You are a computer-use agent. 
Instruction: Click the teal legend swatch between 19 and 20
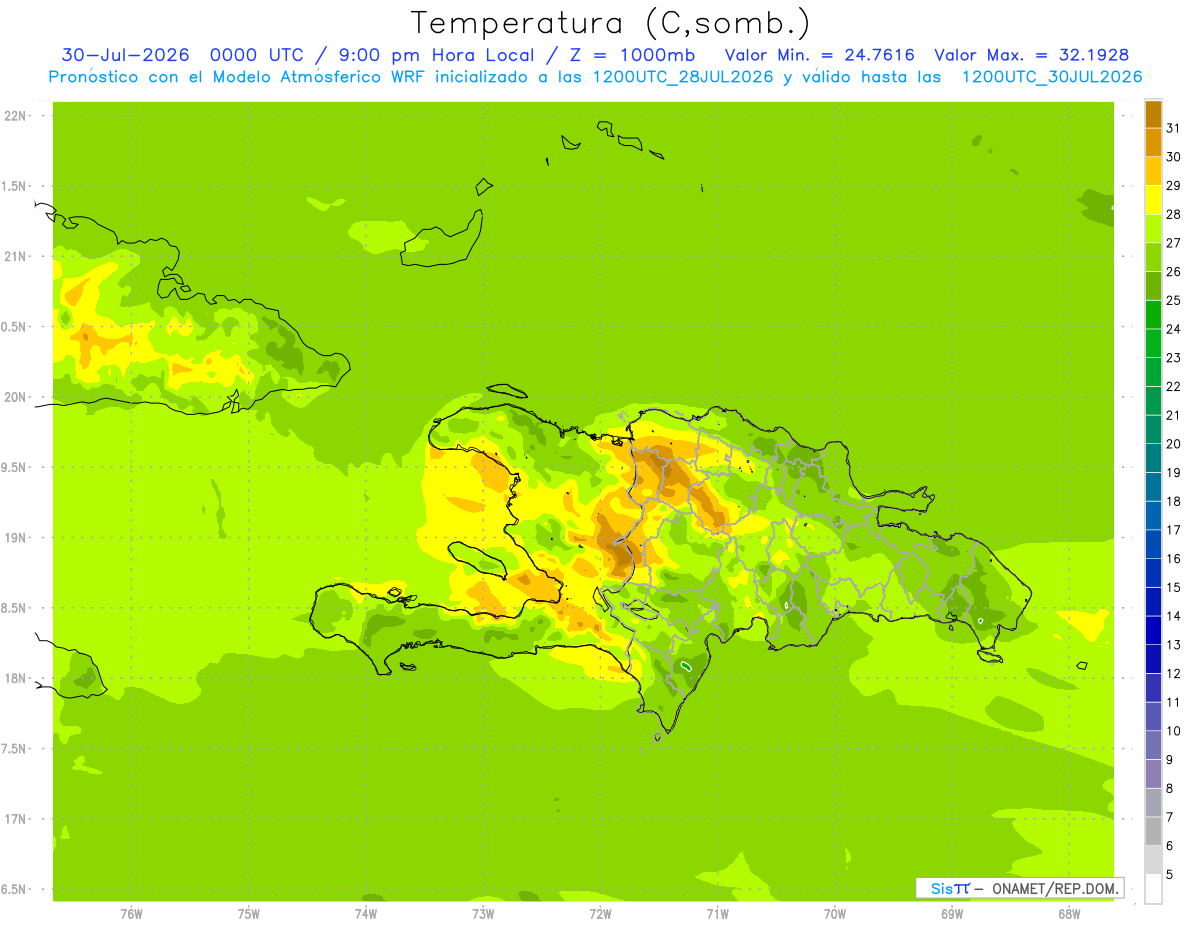click(1153, 459)
